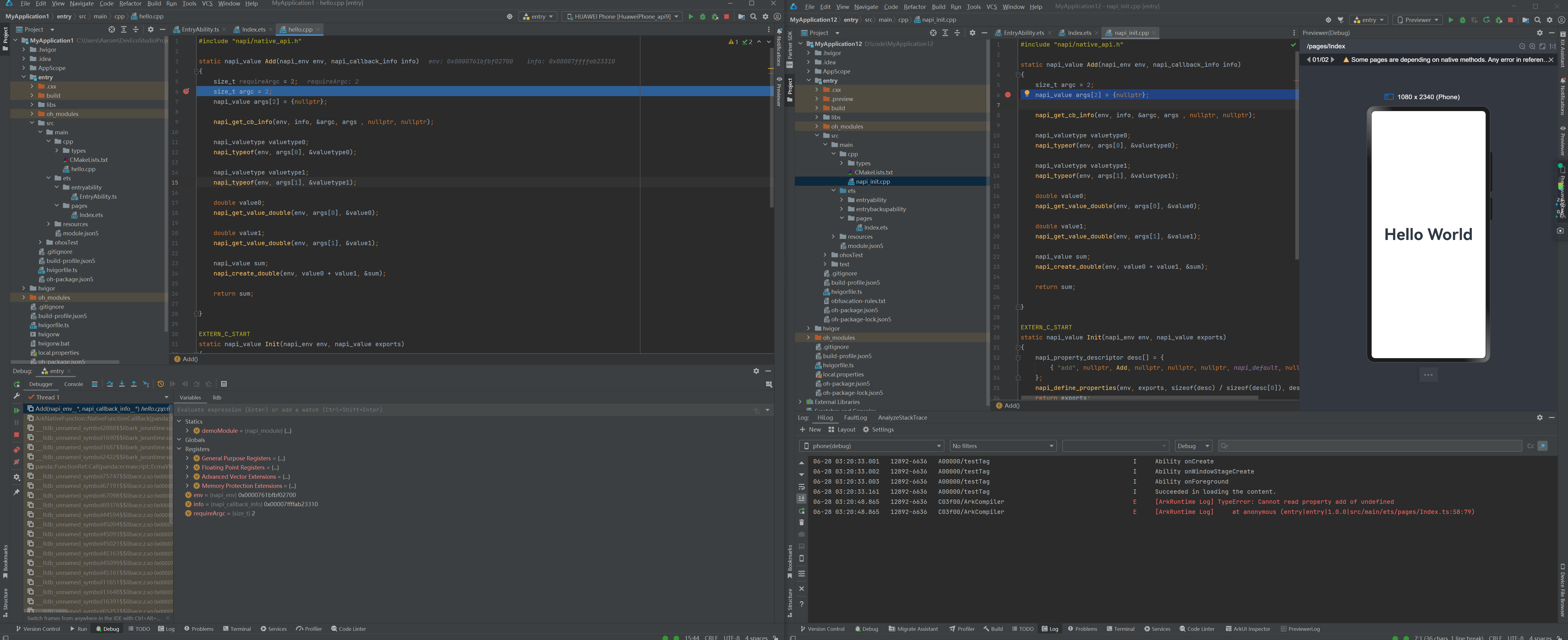This screenshot has height=640, width=1568.
Task: Click Run button in left window toolbar
Action: [x=690, y=17]
